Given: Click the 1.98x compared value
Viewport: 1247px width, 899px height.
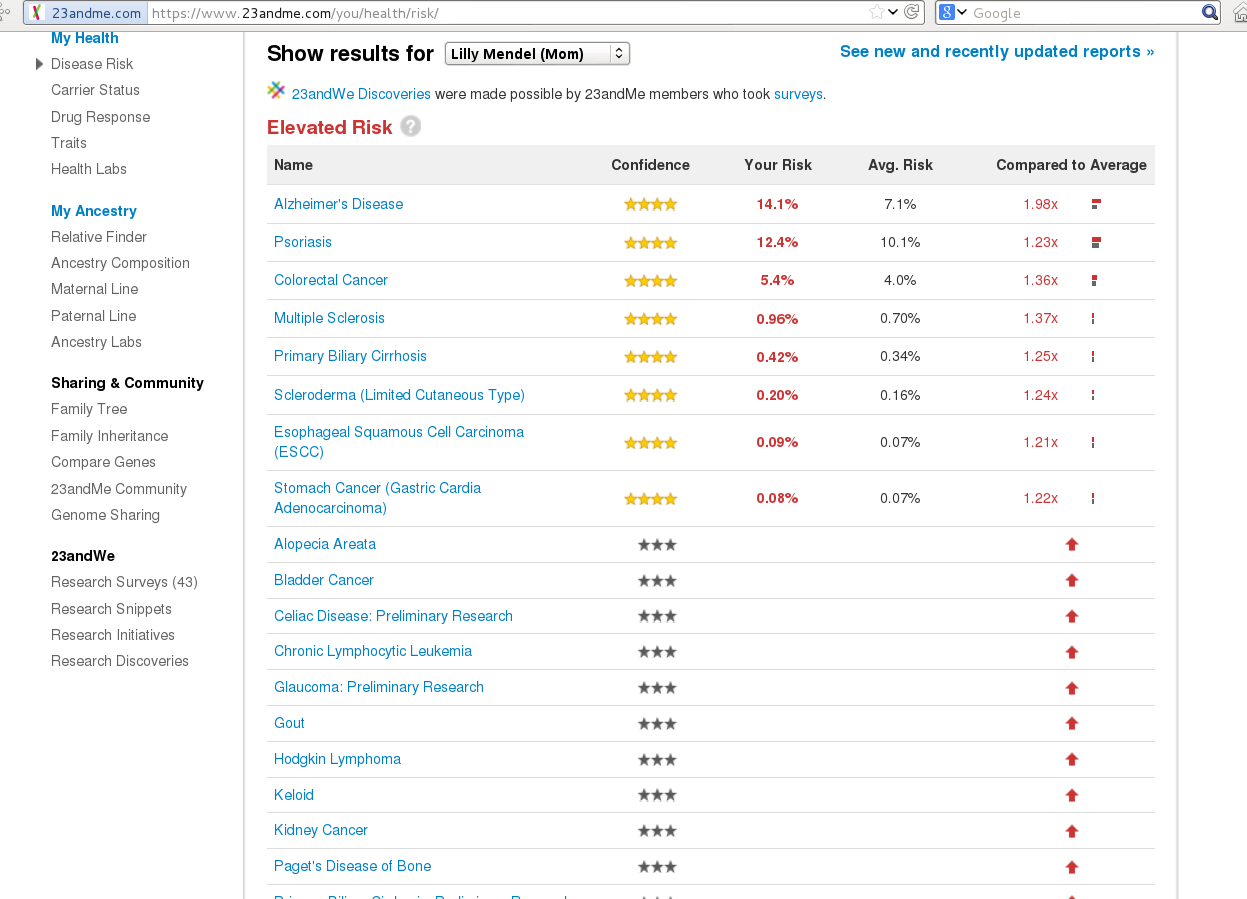Looking at the screenshot, I should tap(1040, 204).
